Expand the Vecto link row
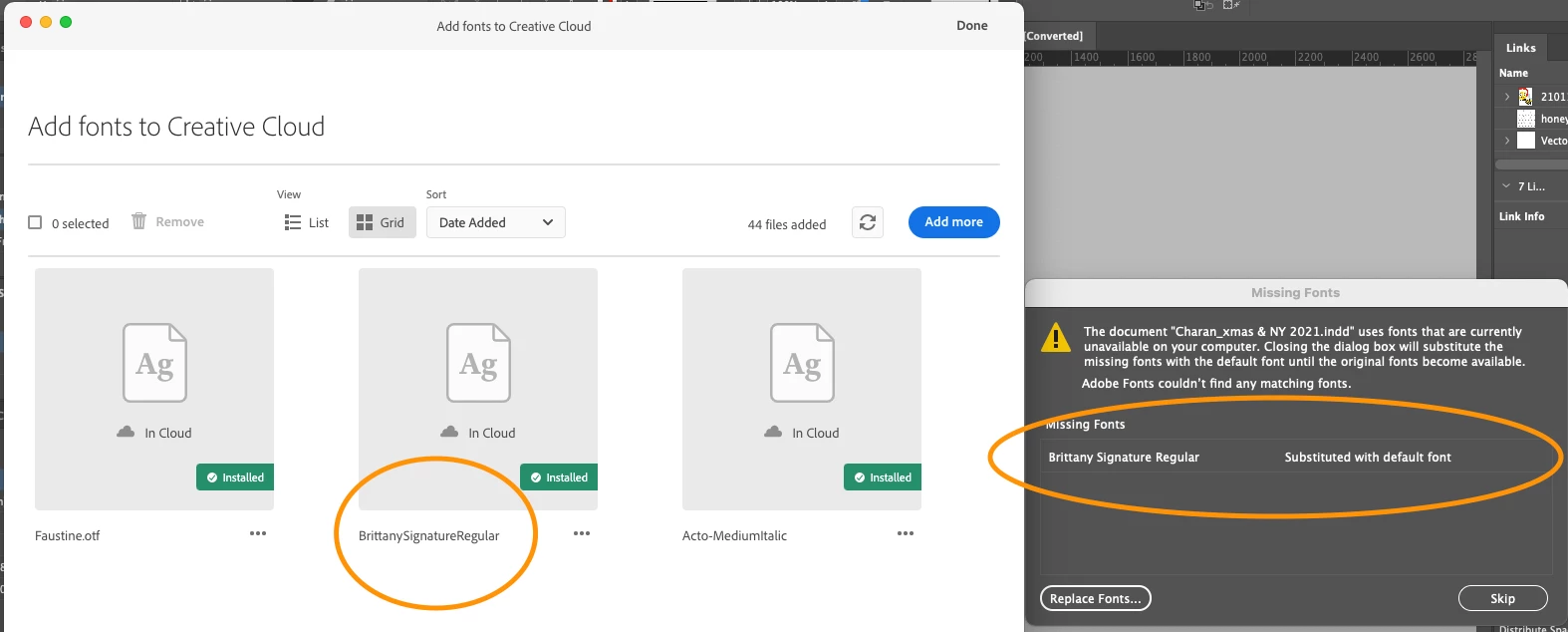The height and width of the screenshot is (632, 1568). 1506,141
